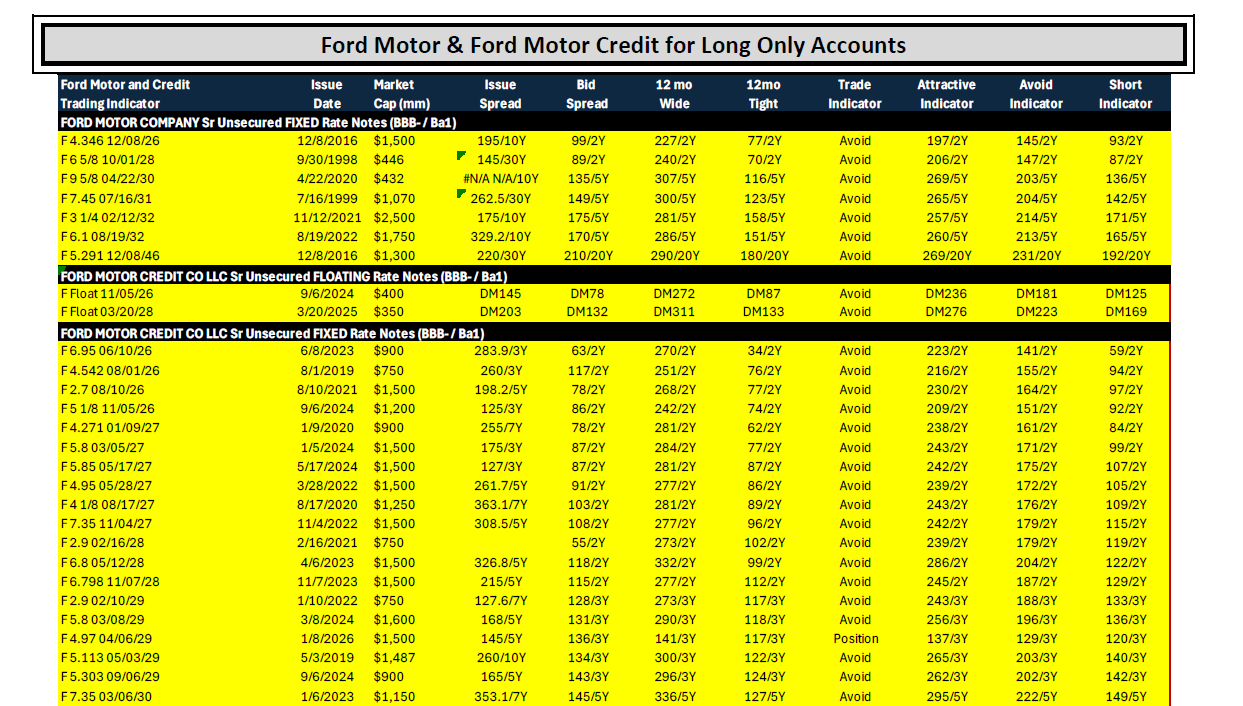
Task: Click the Position trade indicator cell
Action: (x=855, y=638)
